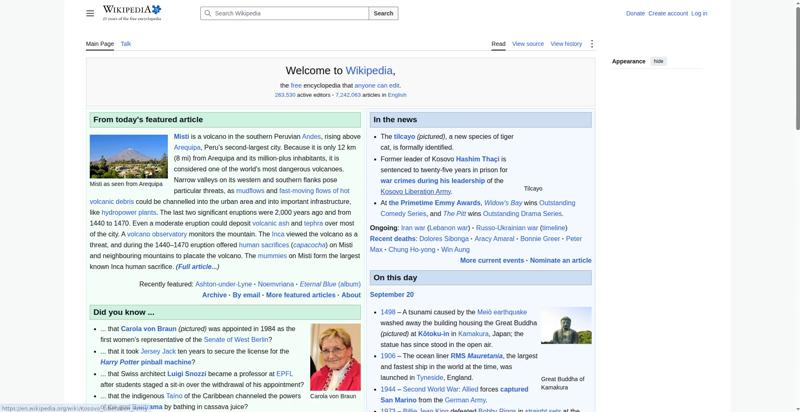Hide the Appearance panel
The height and width of the screenshot is (412, 800).
coord(659,61)
